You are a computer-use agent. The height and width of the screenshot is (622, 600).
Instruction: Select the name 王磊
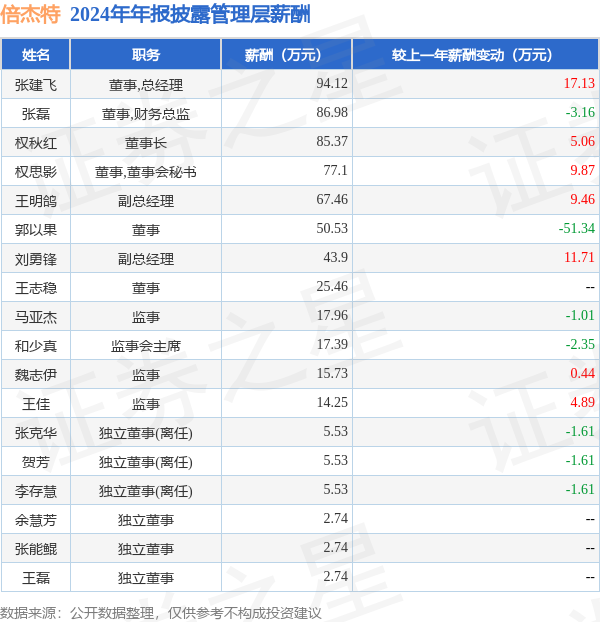36,578
